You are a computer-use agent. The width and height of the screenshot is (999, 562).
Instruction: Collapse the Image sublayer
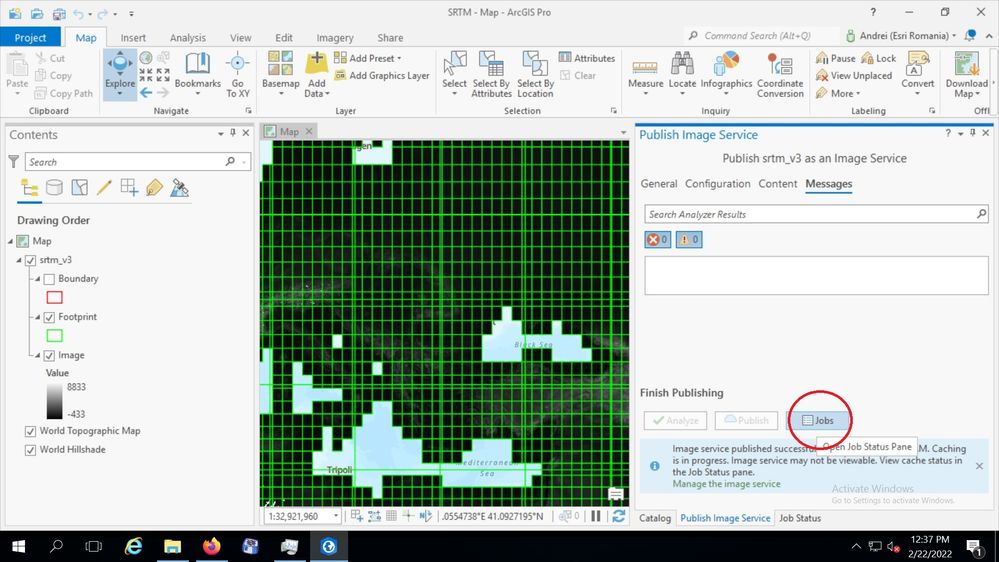(x=38, y=356)
